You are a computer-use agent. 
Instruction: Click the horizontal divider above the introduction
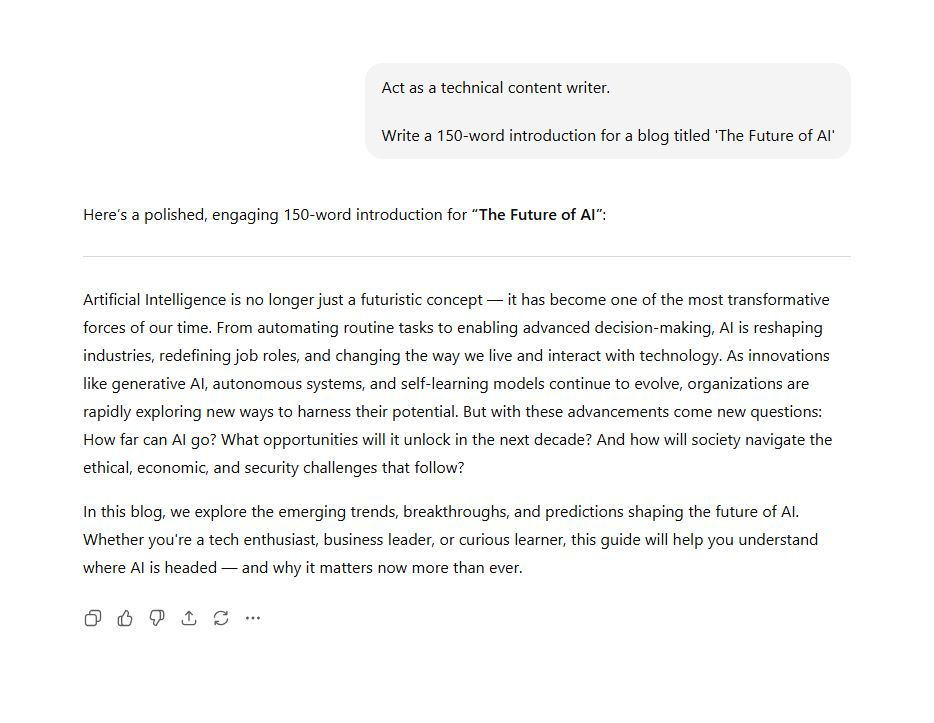click(466, 257)
